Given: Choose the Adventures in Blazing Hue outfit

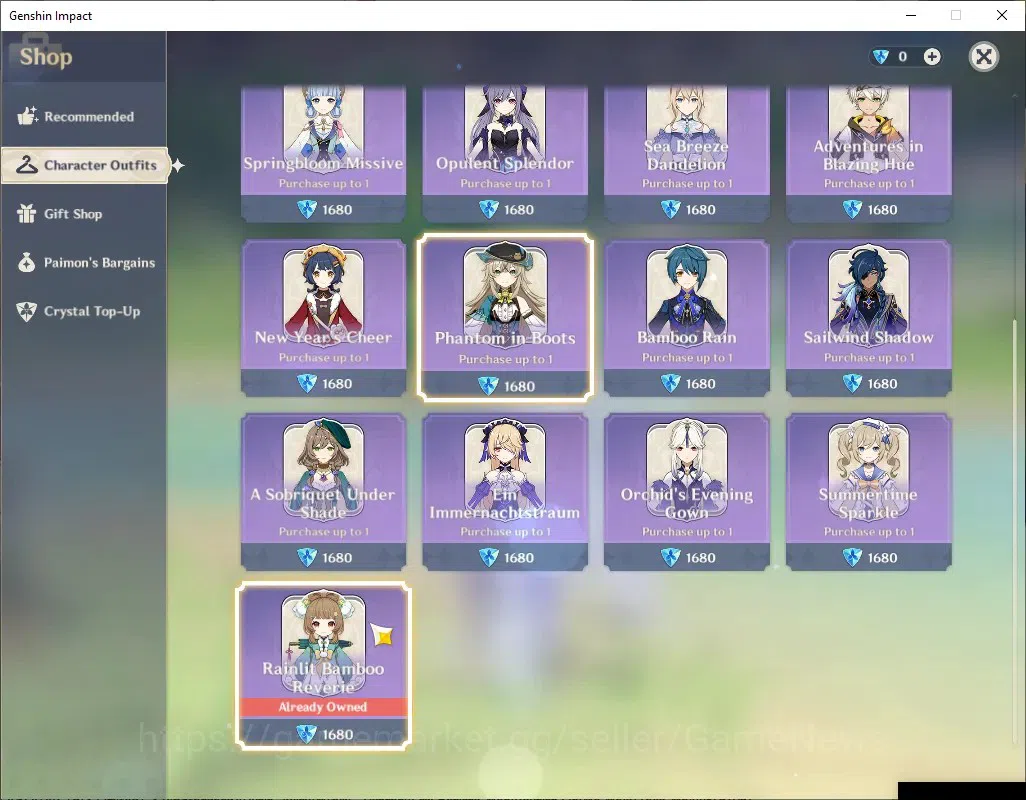Looking at the screenshot, I should tap(868, 154).
